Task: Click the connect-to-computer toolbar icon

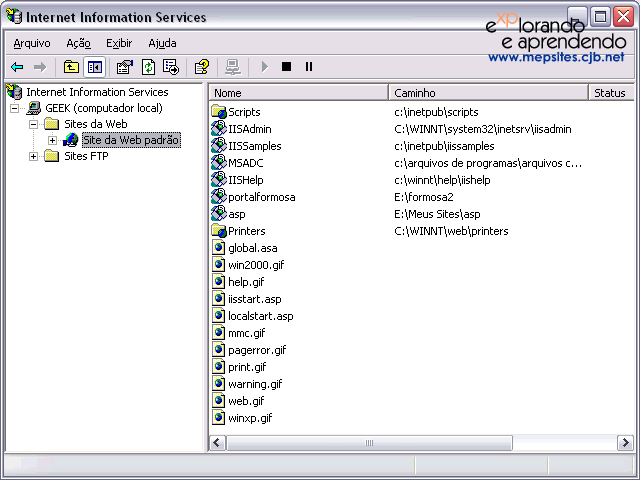Action: (x=233, y=67)
